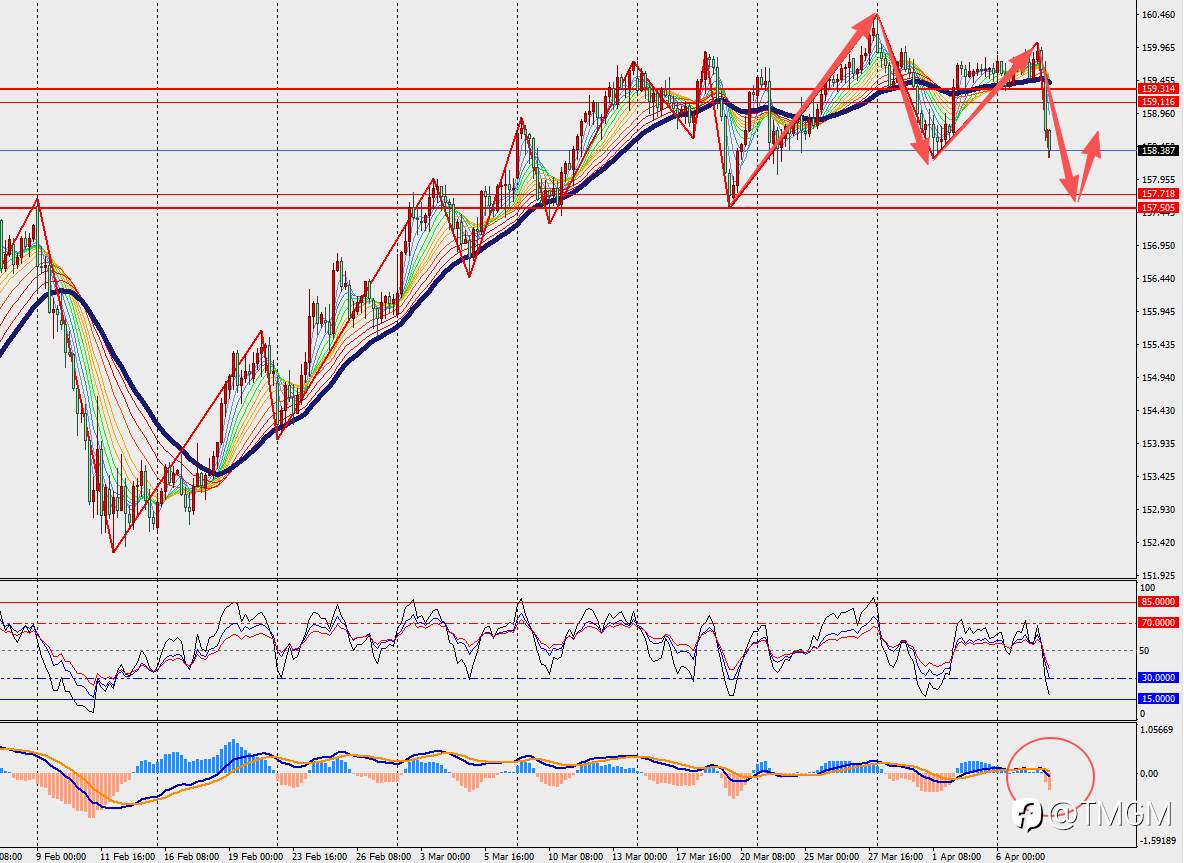
Task: Select the red 70.0000 oscillator level label
Action: point(1158,623)
